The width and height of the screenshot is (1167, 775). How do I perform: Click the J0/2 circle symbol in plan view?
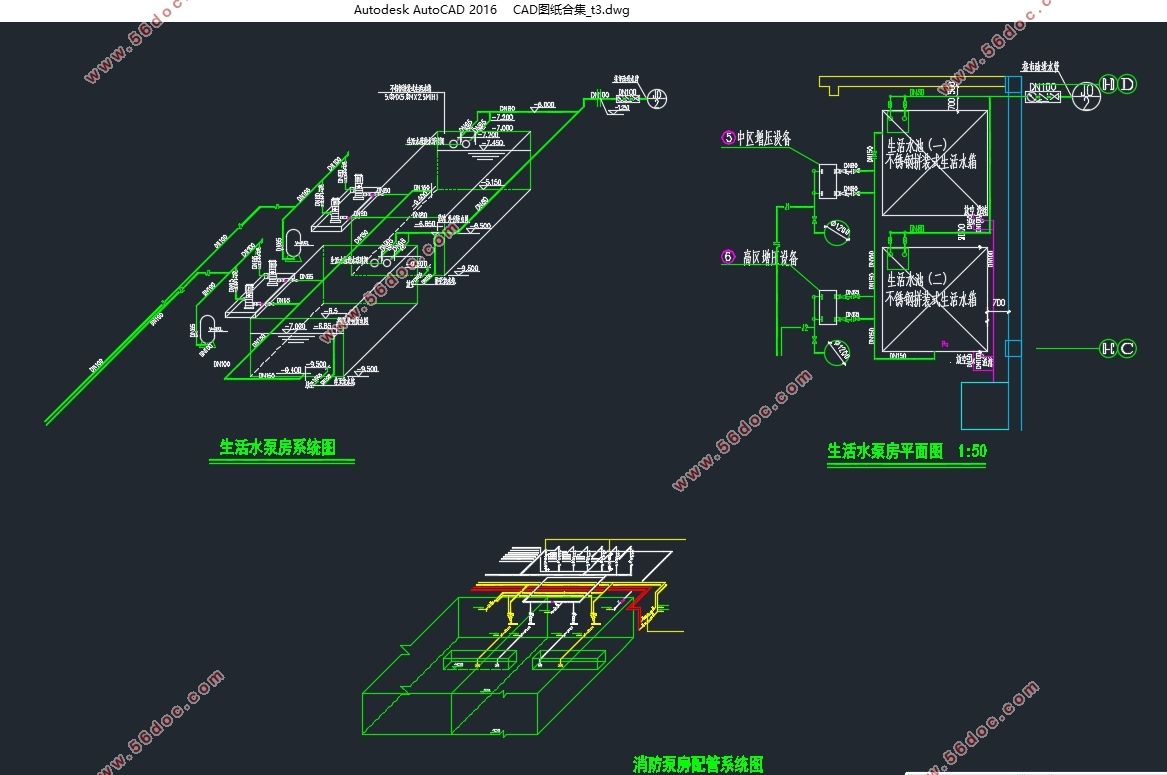(1086, 96)
